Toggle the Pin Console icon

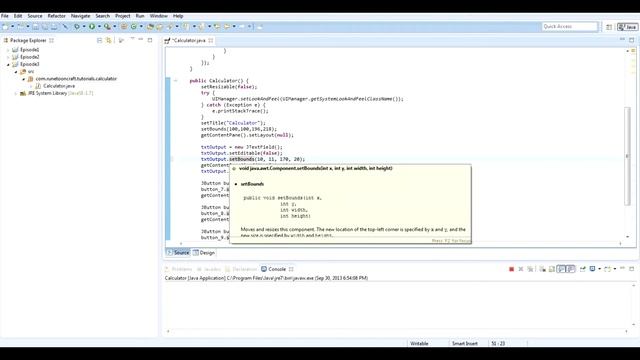582,269
